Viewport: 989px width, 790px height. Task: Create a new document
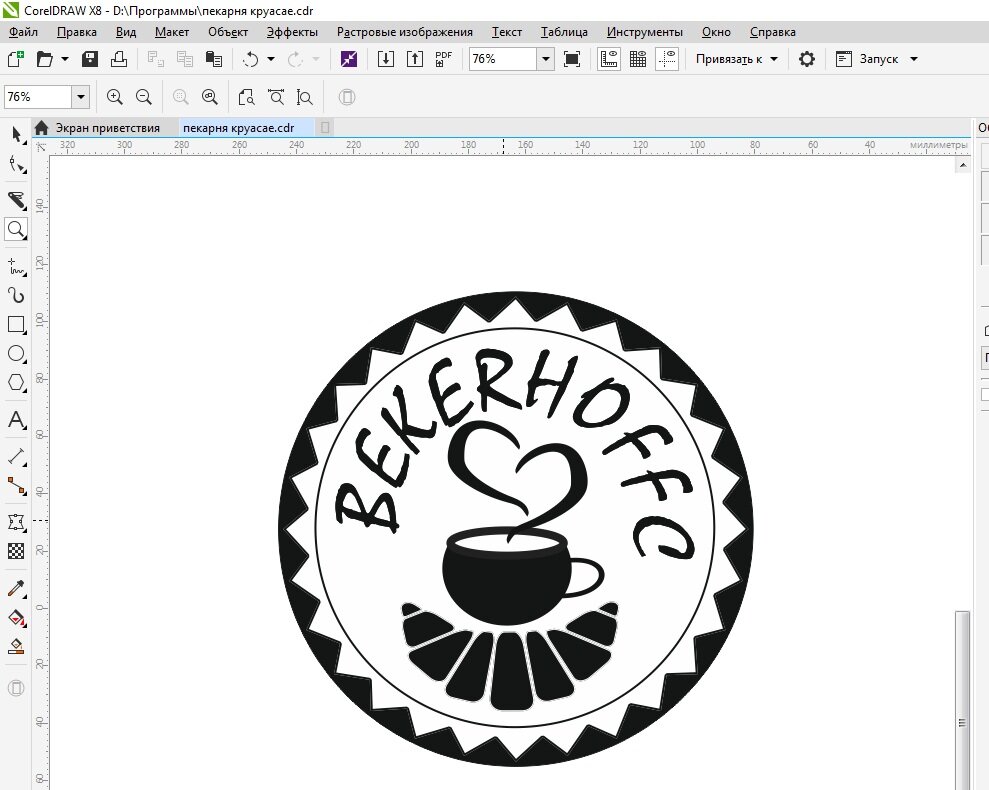(x=15, y=59)
